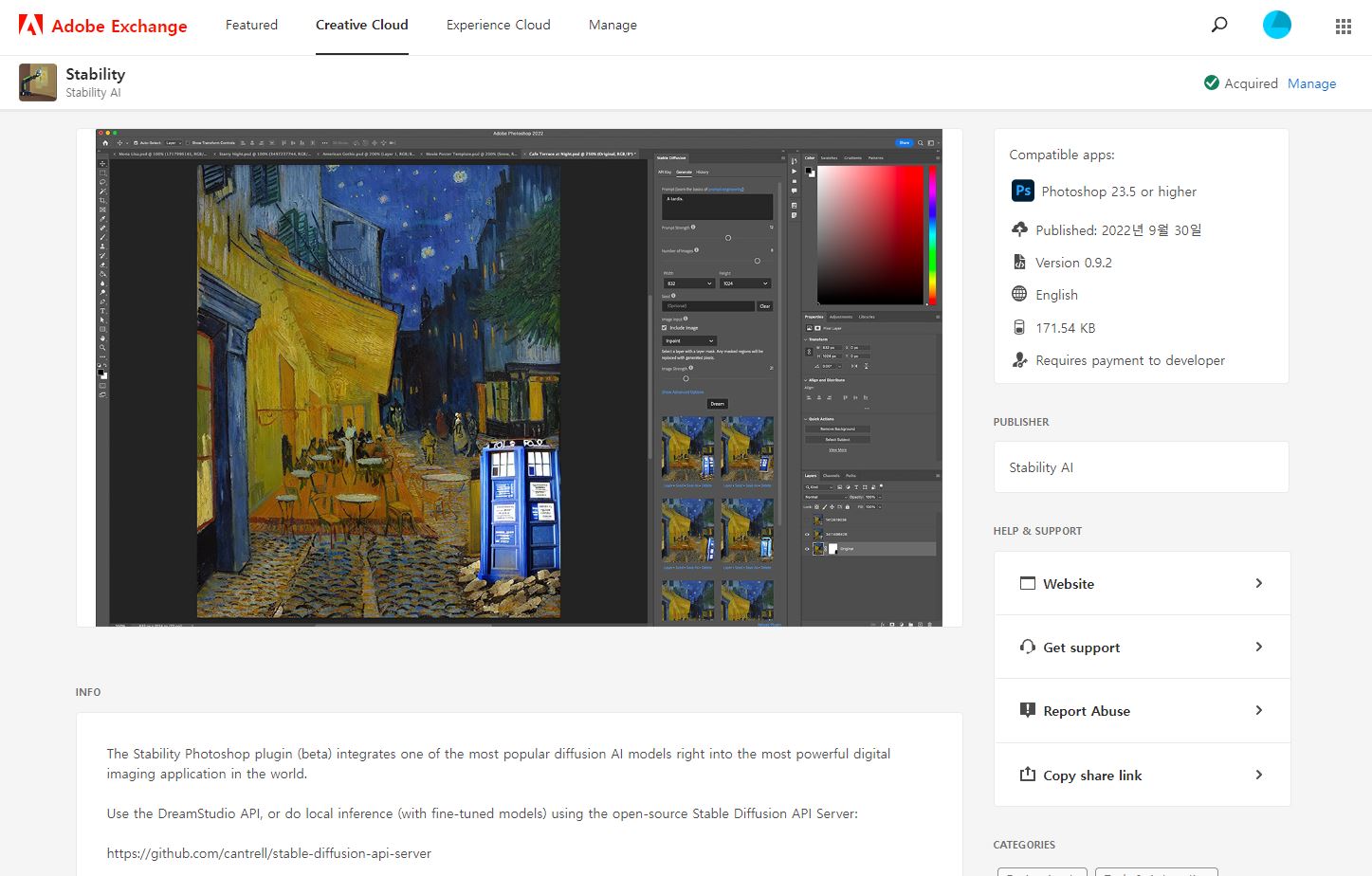The image size is (1372, 876).
Task: Click the 'Get support' row label
Action: click(x=1082, y=648)
